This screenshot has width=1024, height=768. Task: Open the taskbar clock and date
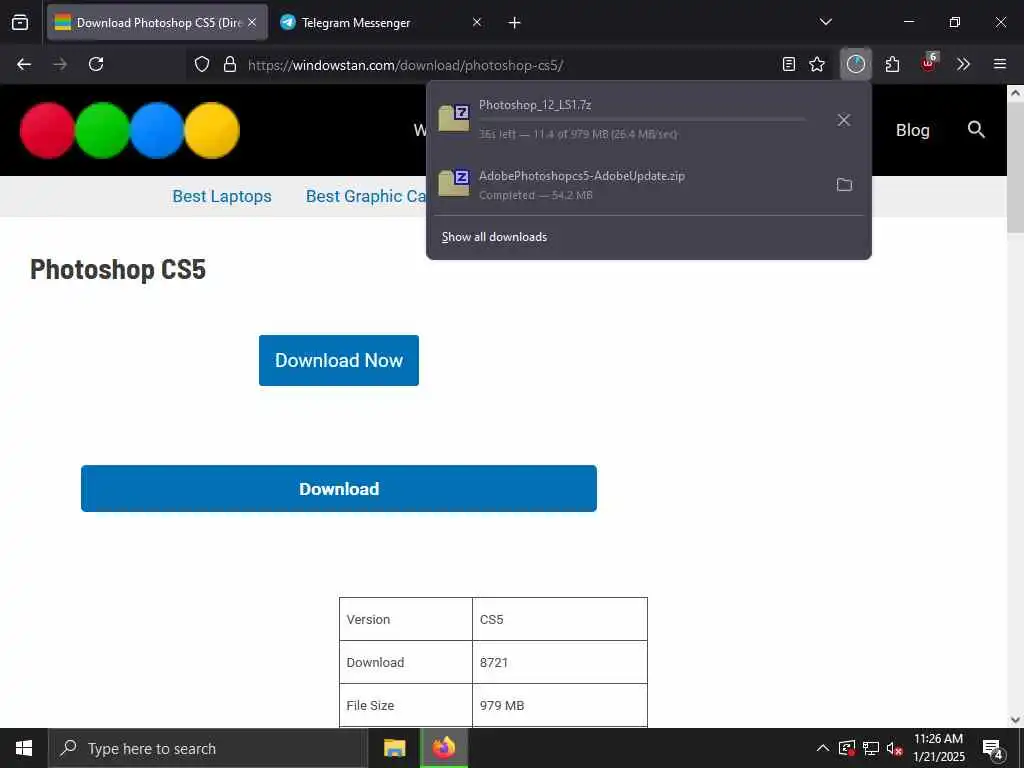(938, 748)
